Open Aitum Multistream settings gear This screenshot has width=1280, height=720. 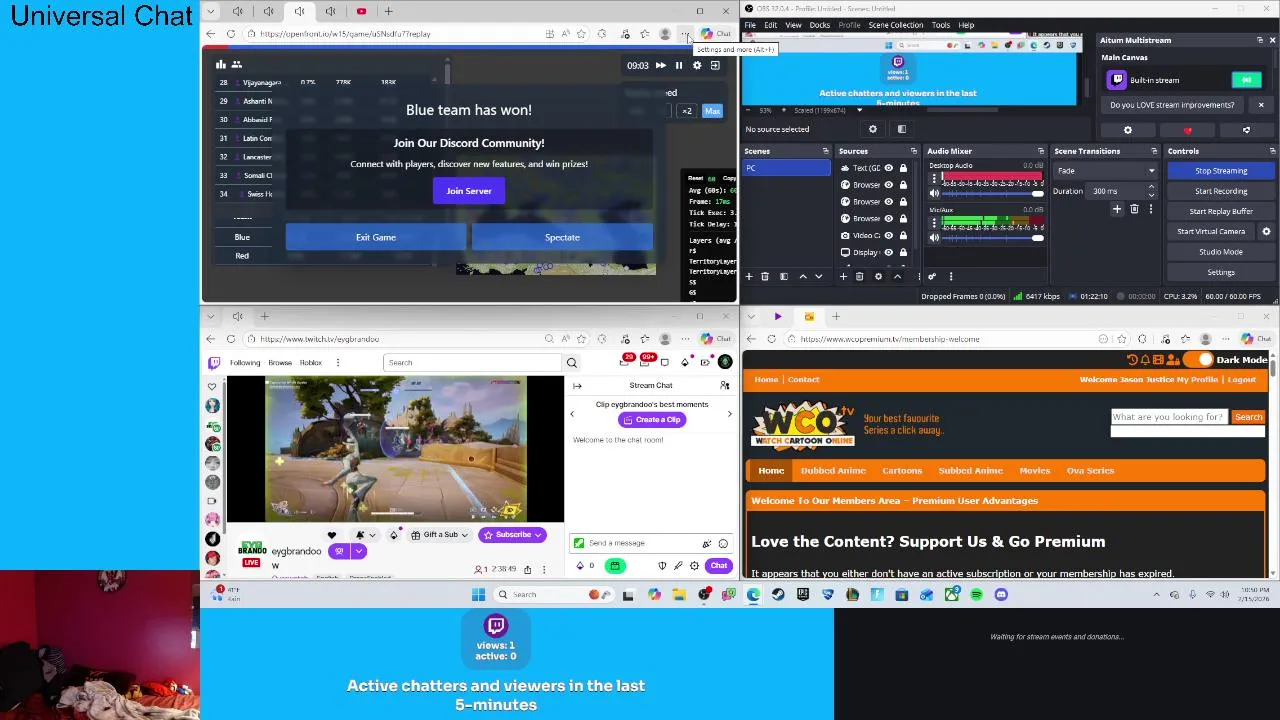tap(1128, 130)
